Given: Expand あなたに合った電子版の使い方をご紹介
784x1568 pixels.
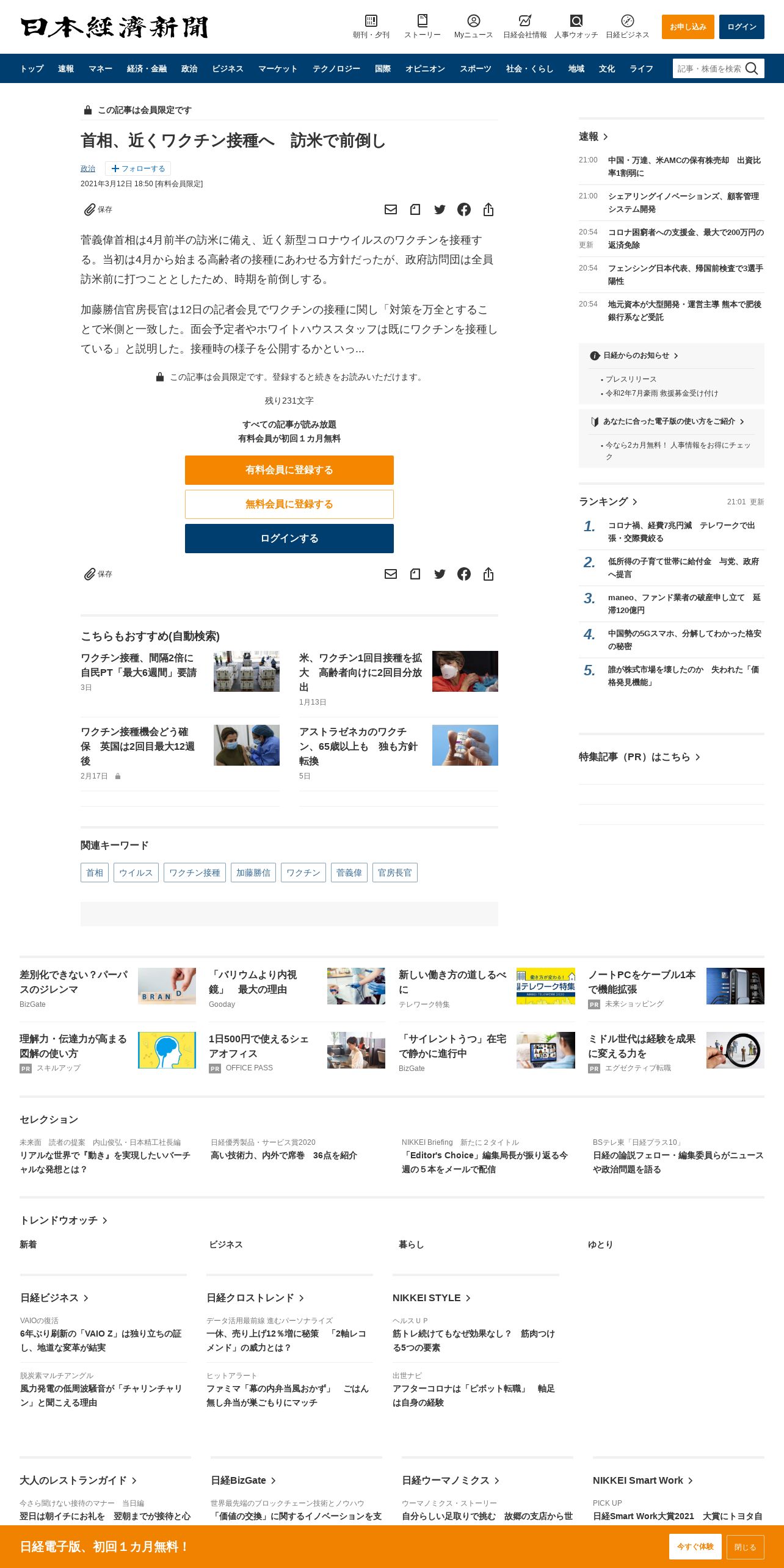Looking at the screenshot, I should (667, 421).
